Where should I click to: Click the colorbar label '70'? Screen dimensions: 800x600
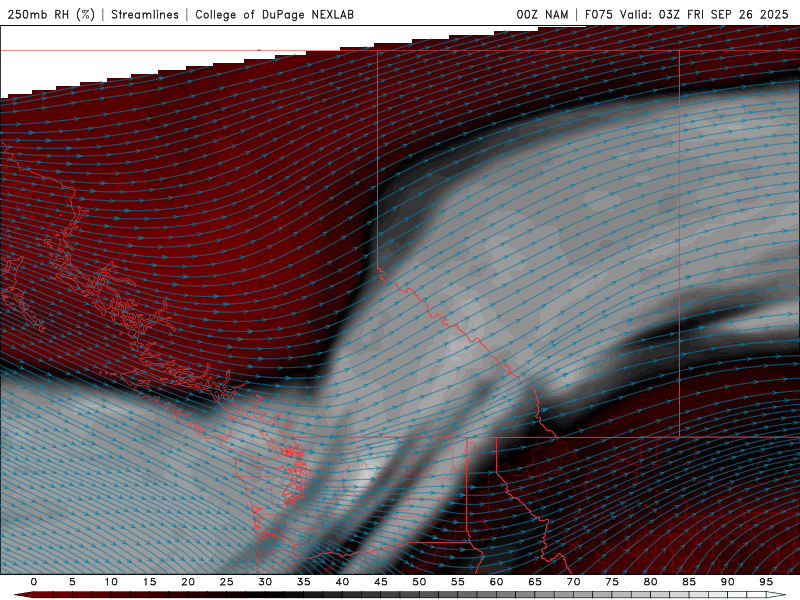[573, 582]
